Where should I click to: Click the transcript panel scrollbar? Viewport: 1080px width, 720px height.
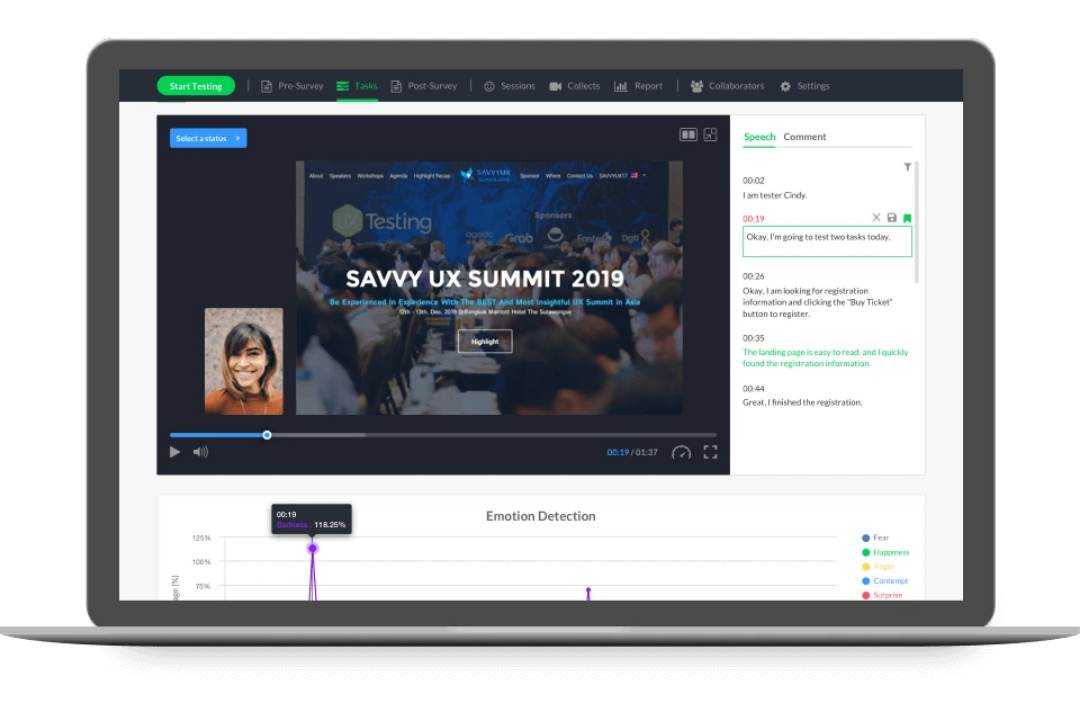pyautogui.click(x=916, y=222)
